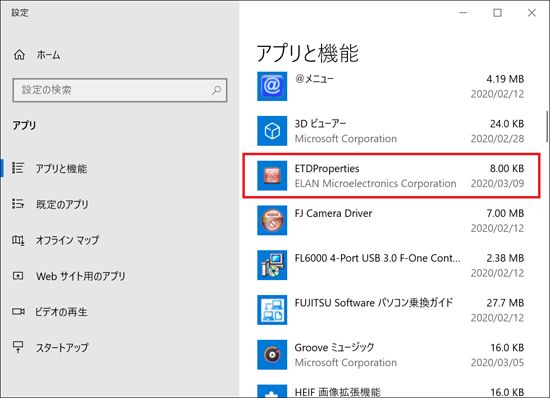Click the ETDProperties app icon
The width and height of the screenshot is (550, 398).
click(272, 176)
